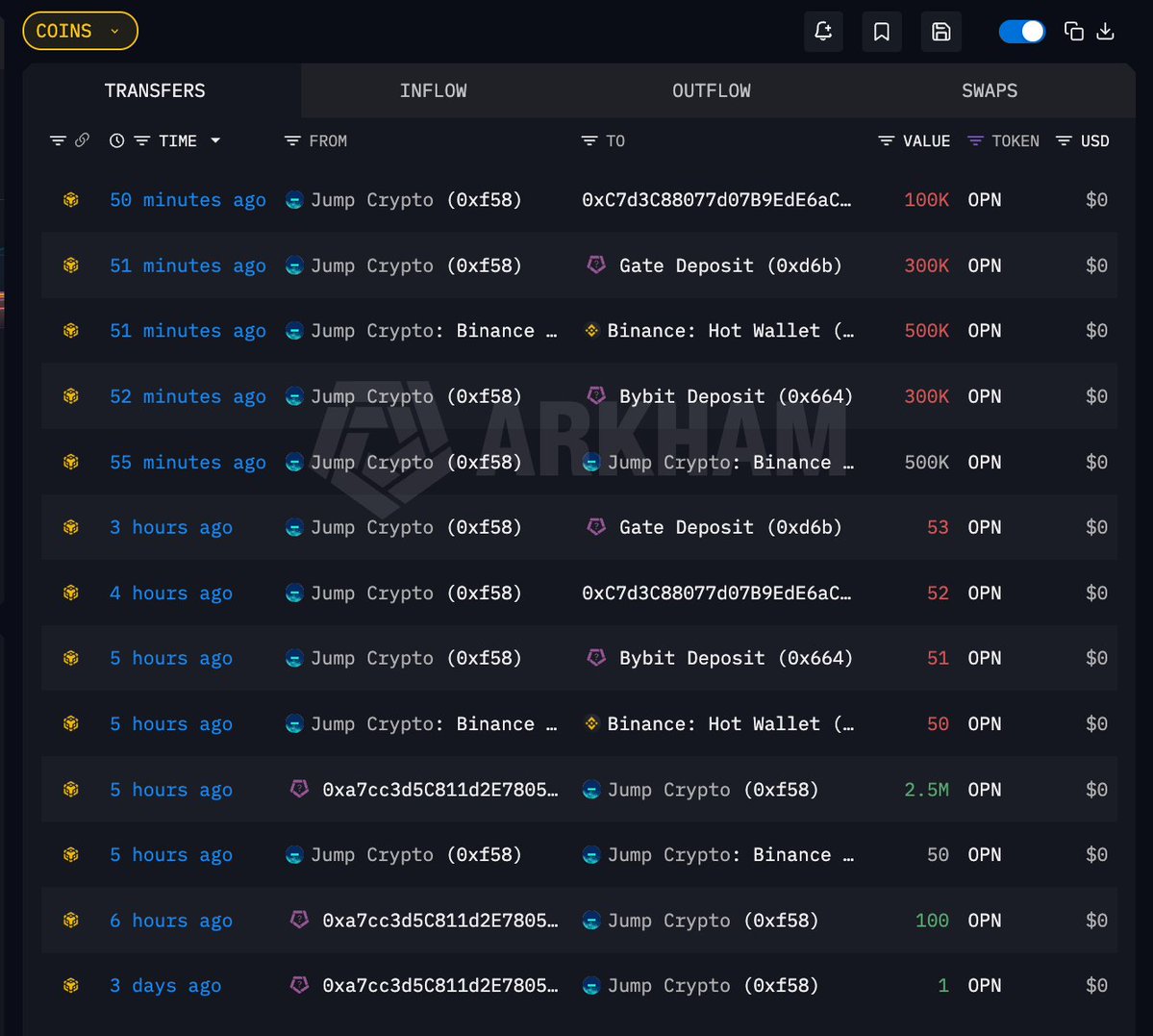Open the FROM column filter

coord(292,140)
